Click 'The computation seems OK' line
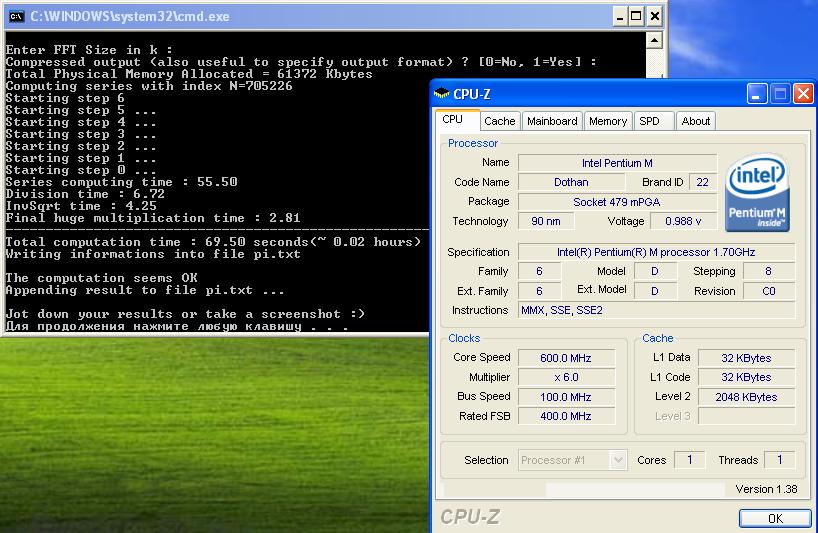 tap(102, 278)
